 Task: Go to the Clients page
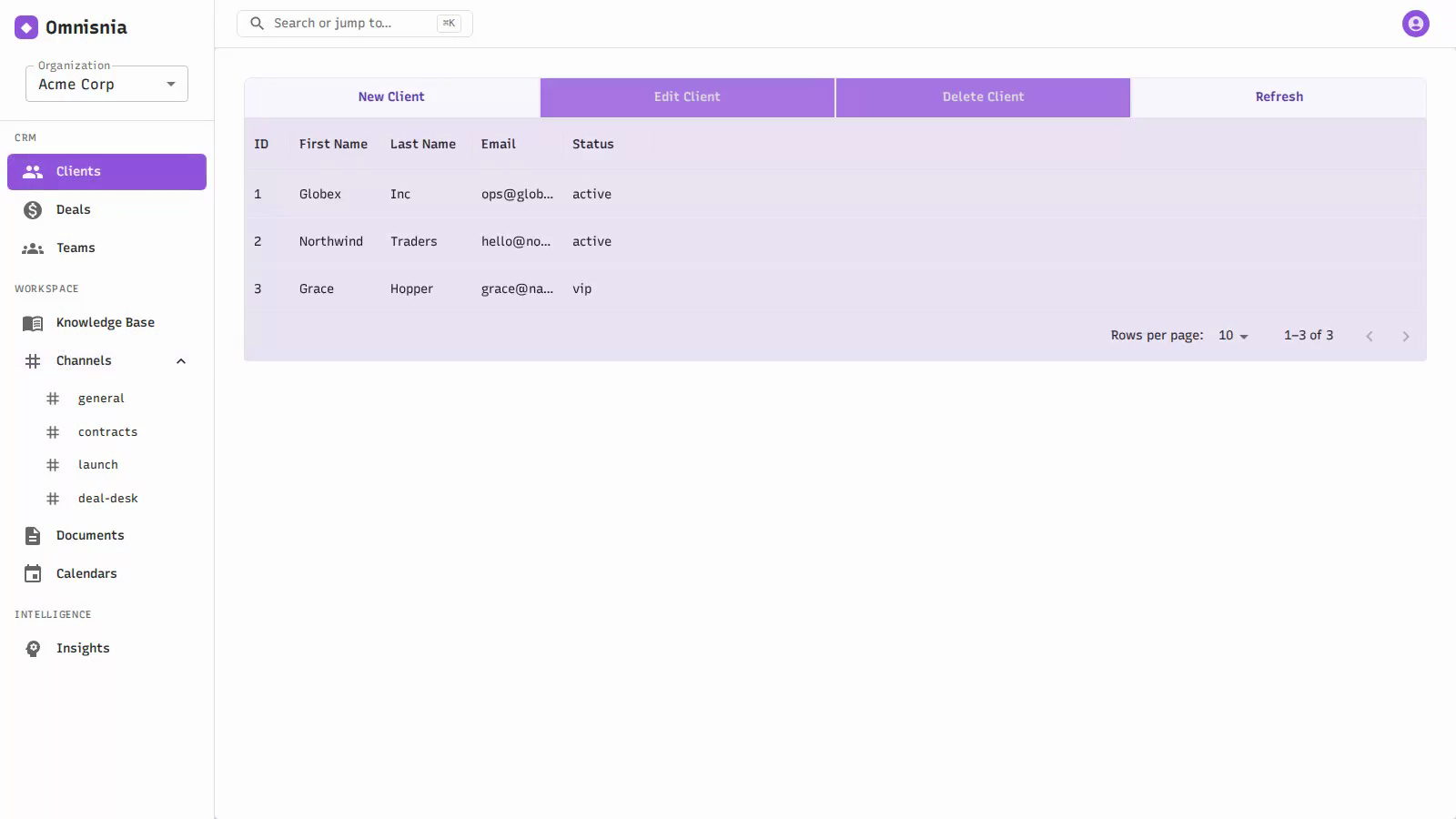pyautogui.click(x=106, y=172)
